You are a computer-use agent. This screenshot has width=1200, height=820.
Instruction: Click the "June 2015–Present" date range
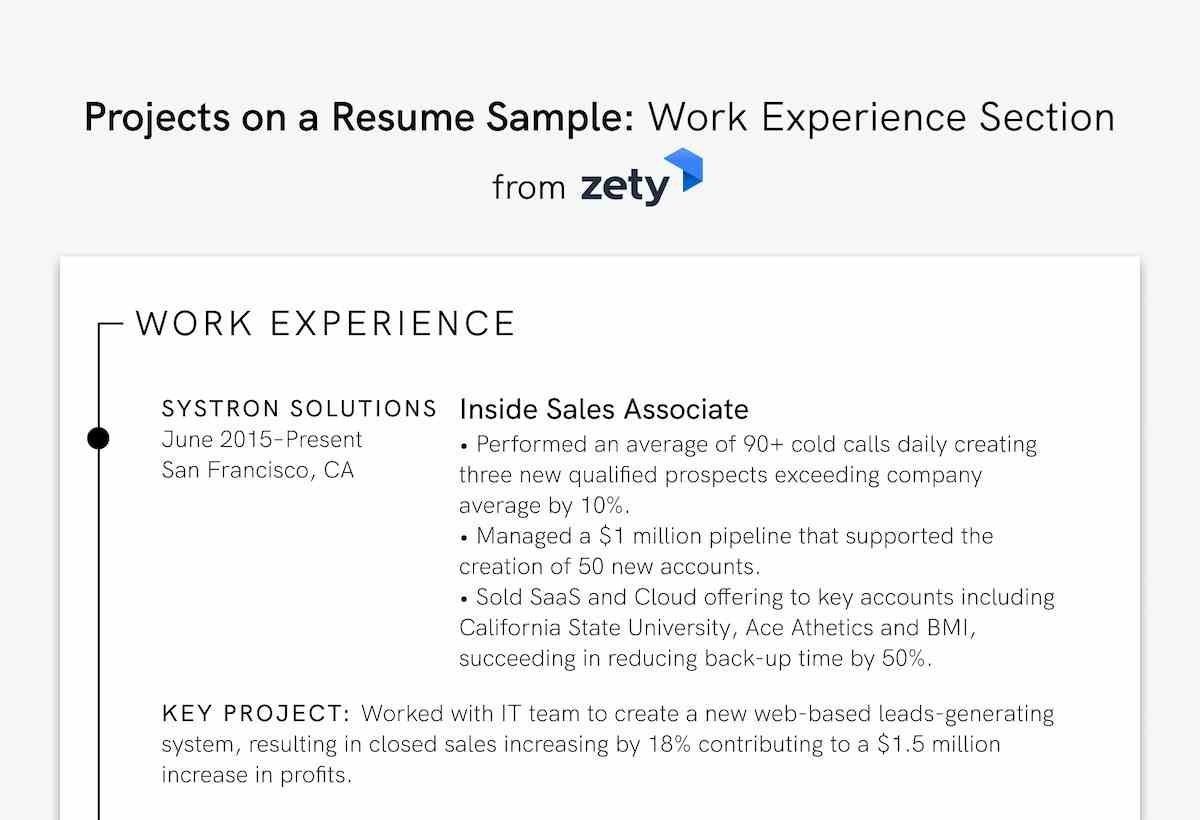[262, 439]
